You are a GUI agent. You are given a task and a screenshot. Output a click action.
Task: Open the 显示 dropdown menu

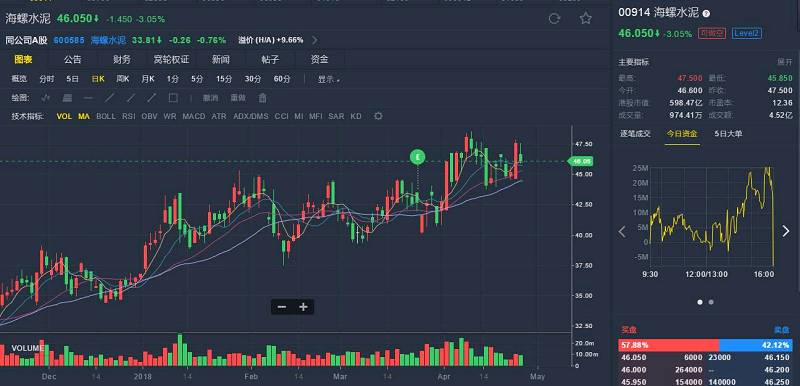click(x=329, y=79)
